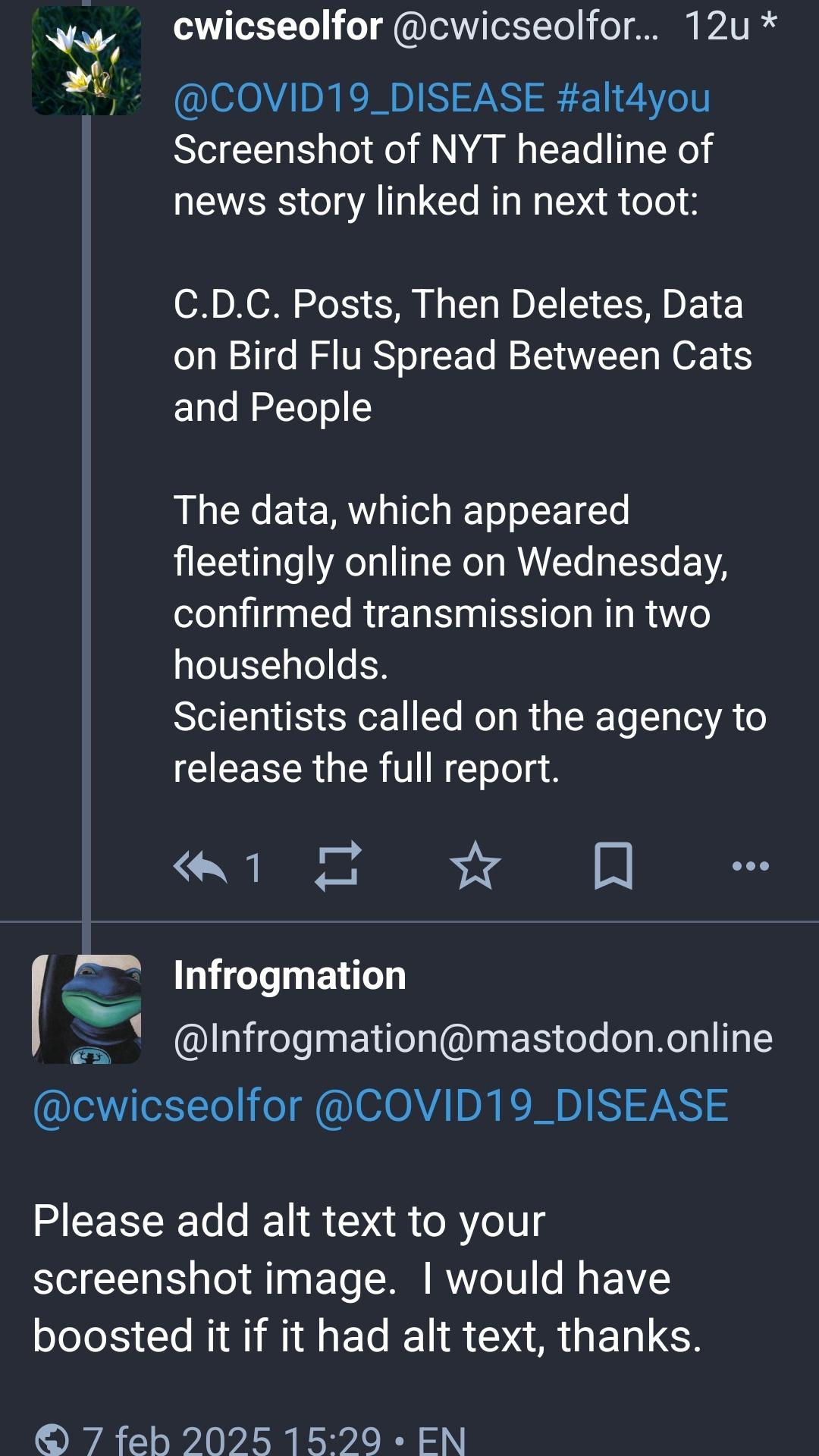This screenshot has width=819, height=1456.
Task: Open the cwicseolfor display name
Action: (x=278, y=27)
